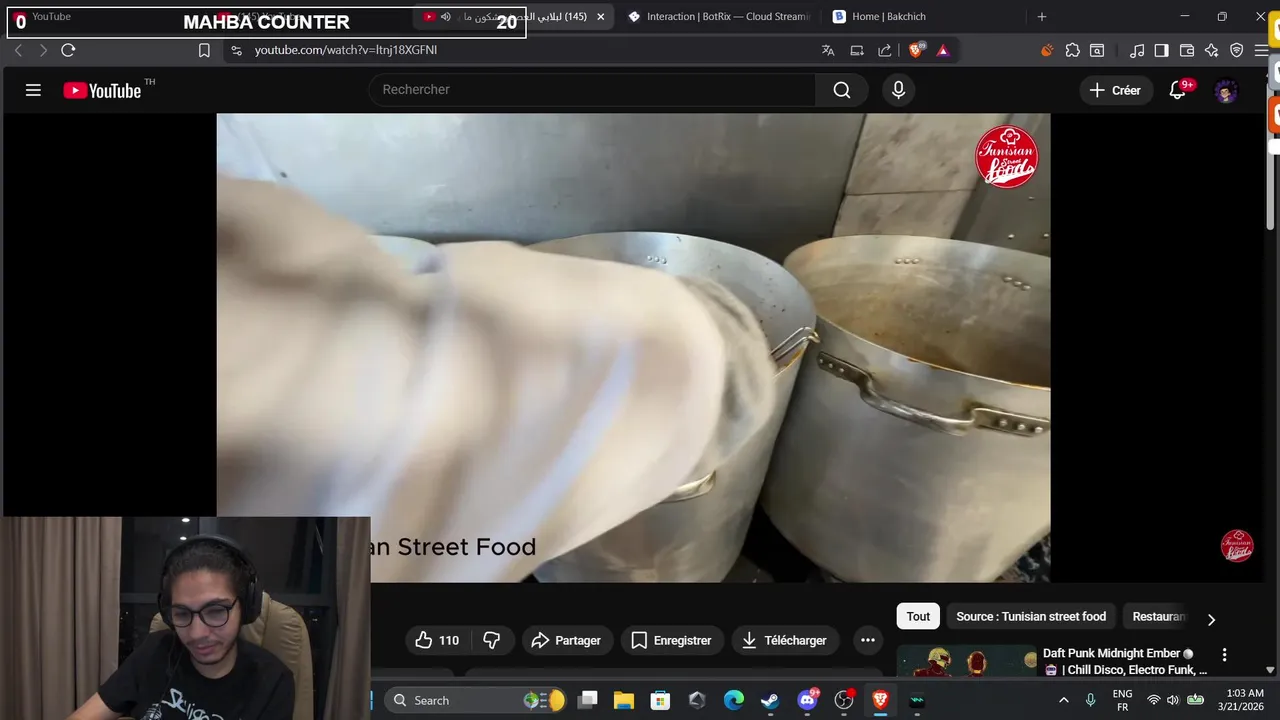Save video with Enregistrer
This screenshot has height=720, width=1280.
tap(671, 640)
